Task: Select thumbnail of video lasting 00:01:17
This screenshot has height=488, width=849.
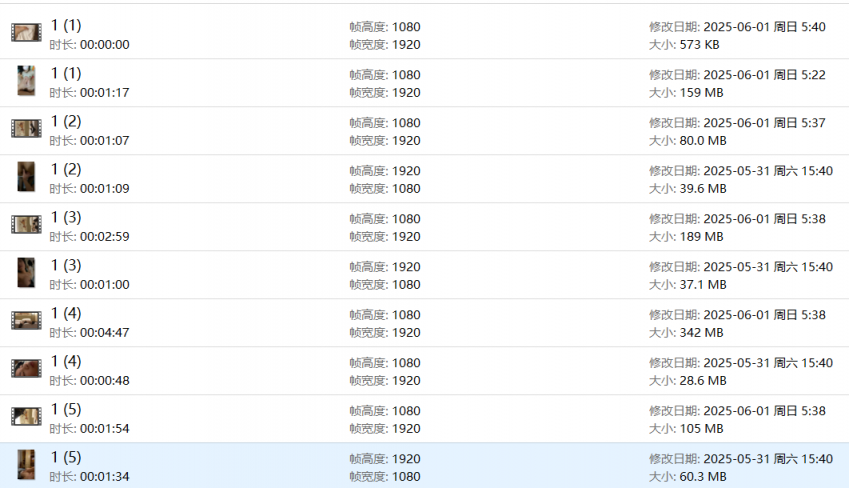Action: (x=26, y=81)
